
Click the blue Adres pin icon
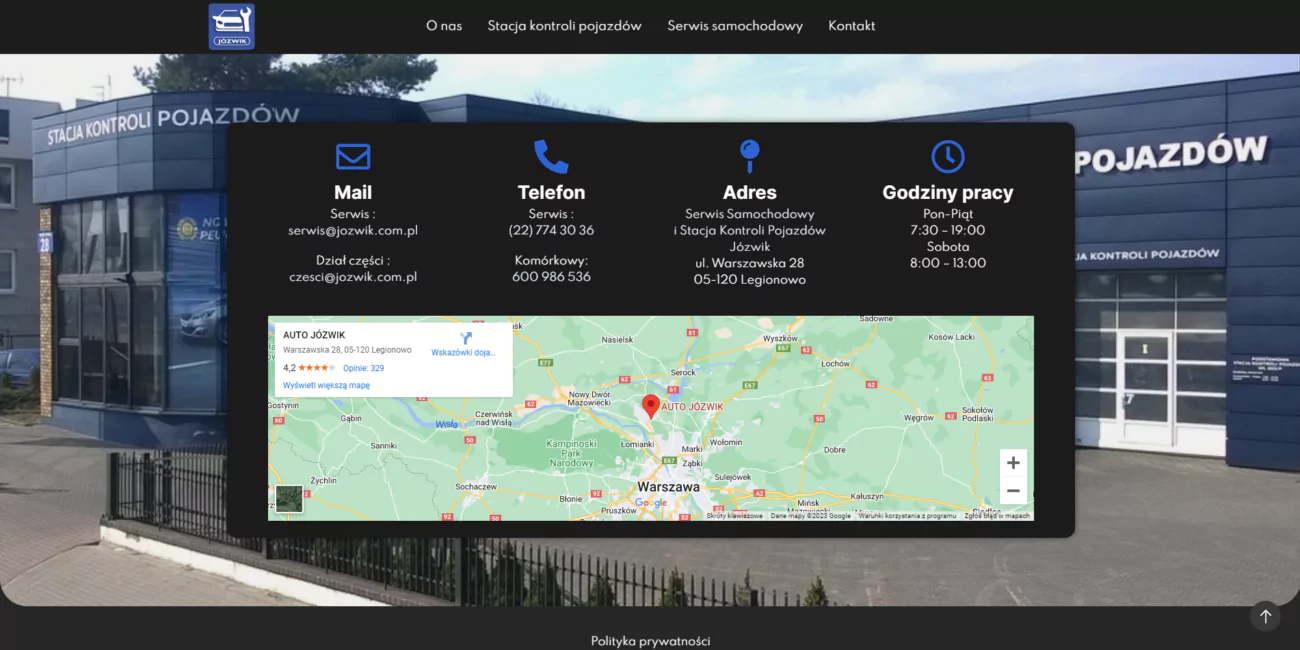point(749,157)
